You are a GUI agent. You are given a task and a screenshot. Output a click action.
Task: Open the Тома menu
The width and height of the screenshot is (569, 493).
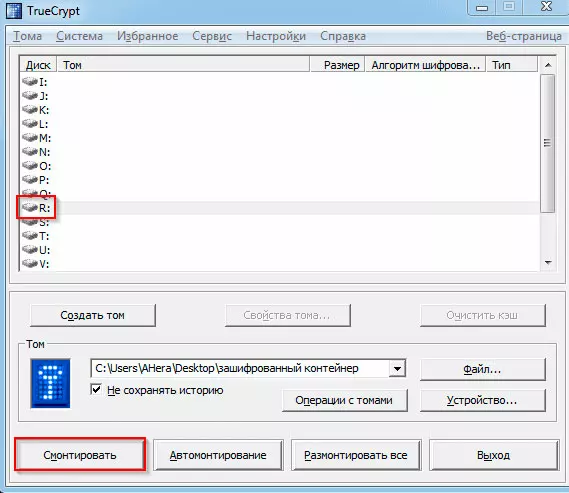click(x=28, y=36)
